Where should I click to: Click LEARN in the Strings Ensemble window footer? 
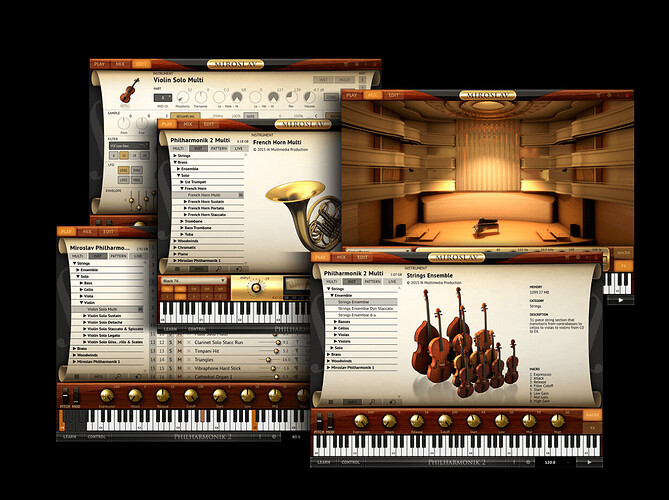coord(324,462)
